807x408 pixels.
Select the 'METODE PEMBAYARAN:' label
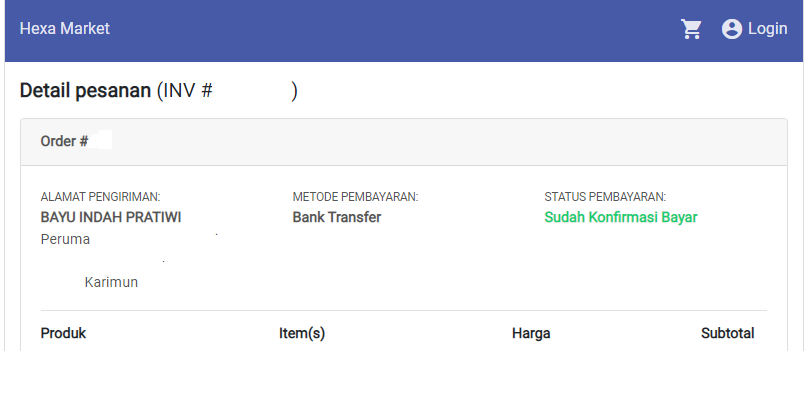click(355, 197)
